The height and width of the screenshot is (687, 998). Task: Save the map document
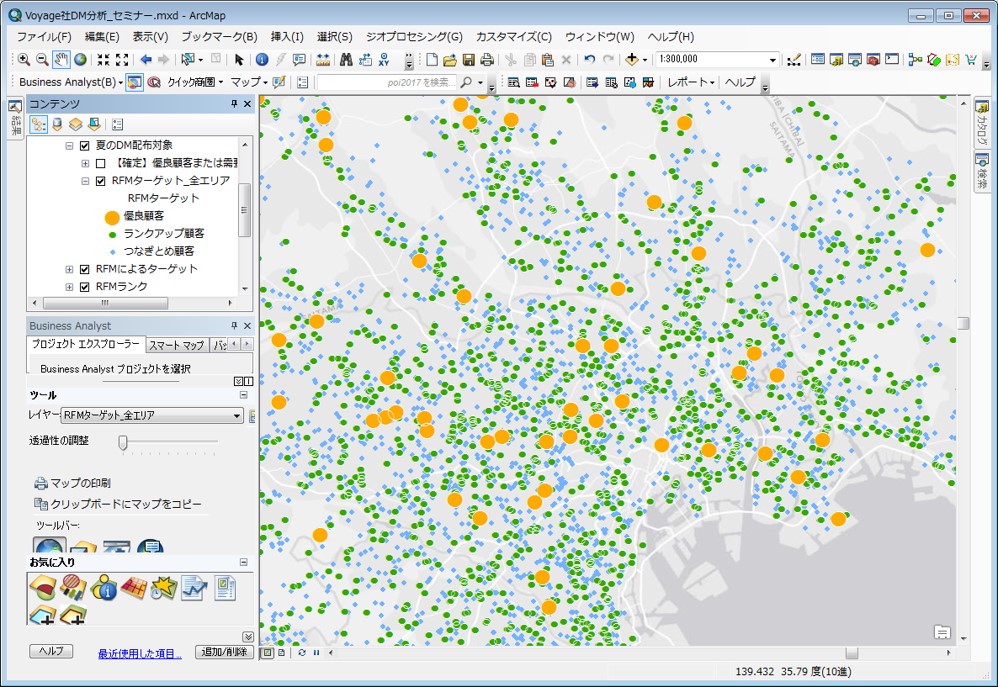point(468,59)
